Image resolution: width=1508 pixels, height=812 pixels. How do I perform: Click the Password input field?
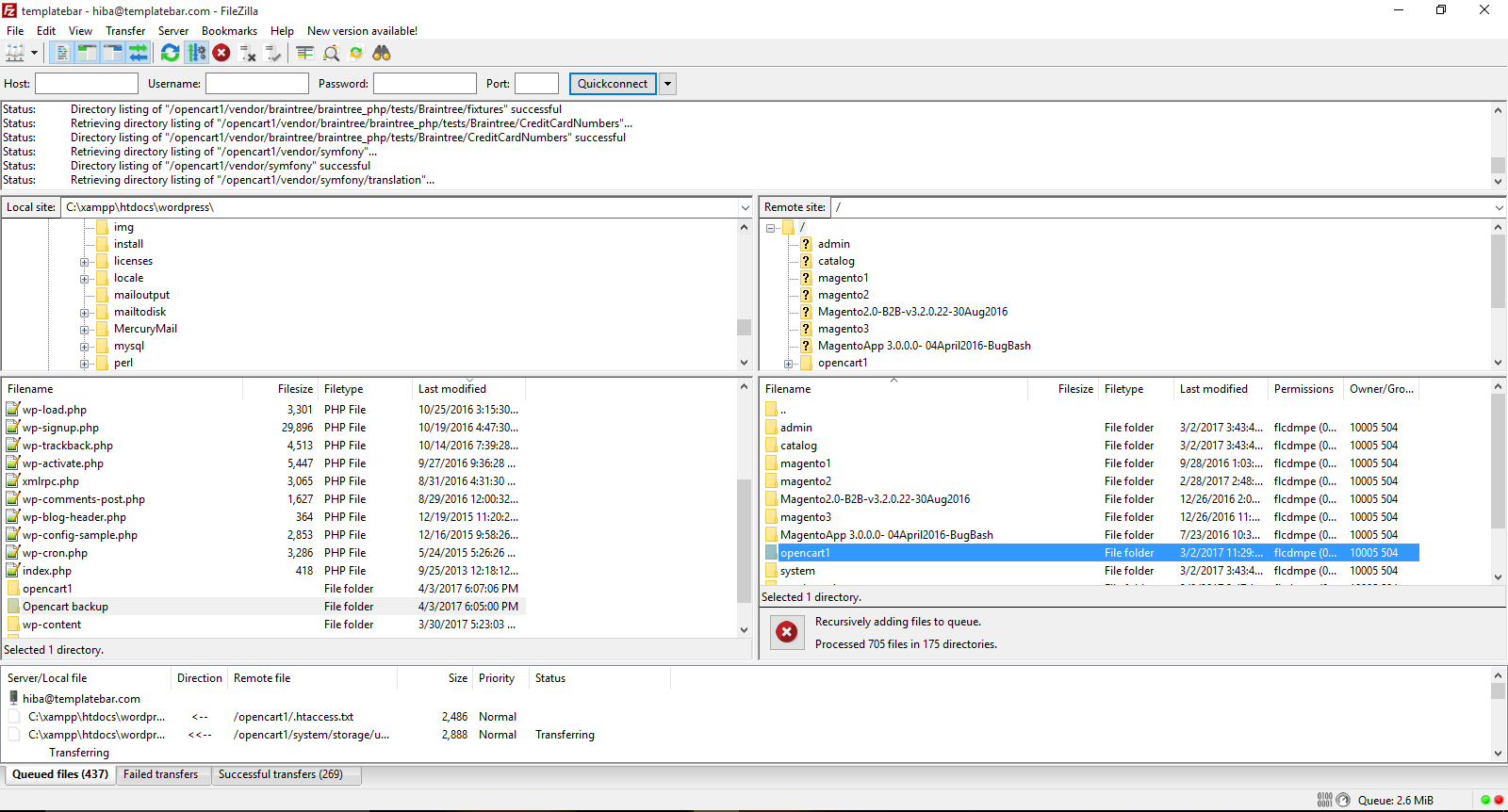pos(425,84)
